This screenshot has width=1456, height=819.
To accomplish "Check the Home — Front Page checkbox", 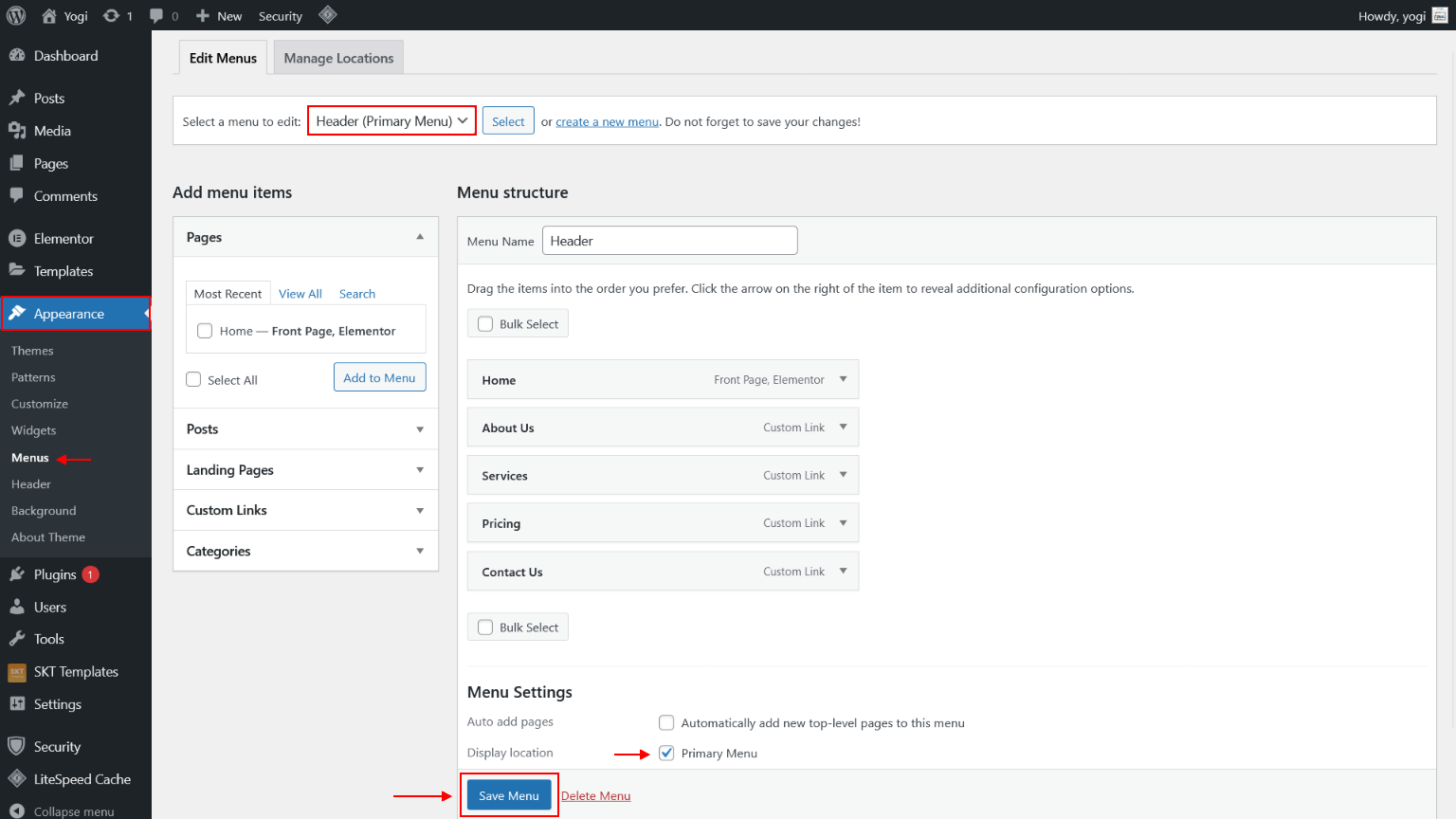I will pos(205,331).
